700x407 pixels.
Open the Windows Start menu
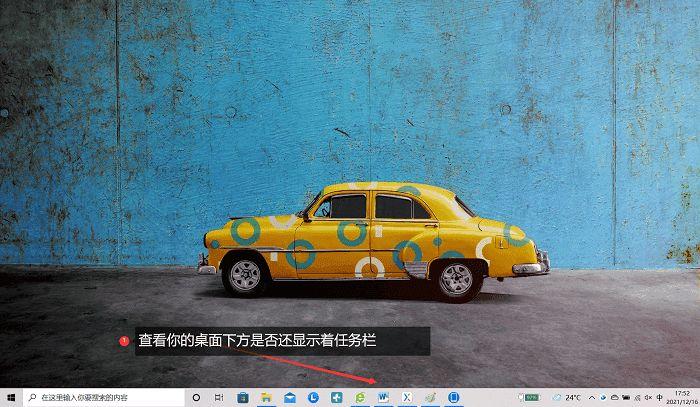[11, 397]
